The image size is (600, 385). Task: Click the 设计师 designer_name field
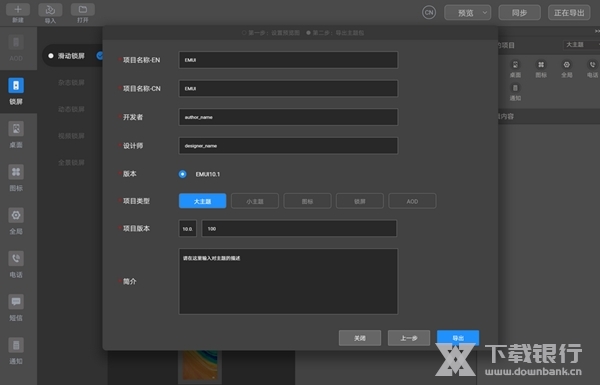[x=288, y=146]
